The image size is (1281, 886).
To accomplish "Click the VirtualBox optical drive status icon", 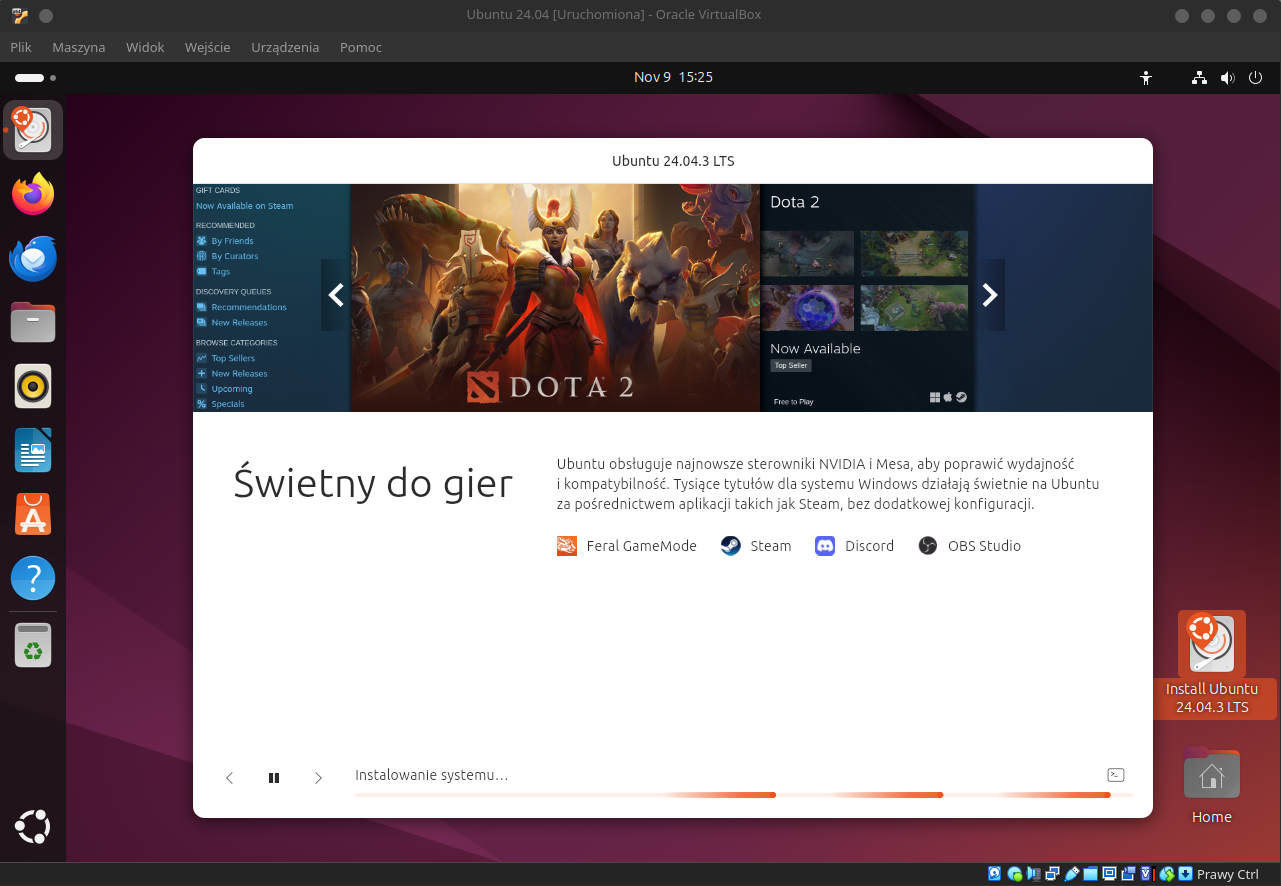I will 1015,874.
